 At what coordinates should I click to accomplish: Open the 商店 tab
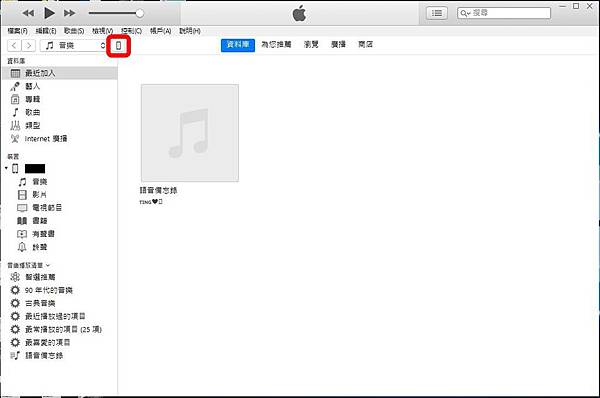pos(365,45)
